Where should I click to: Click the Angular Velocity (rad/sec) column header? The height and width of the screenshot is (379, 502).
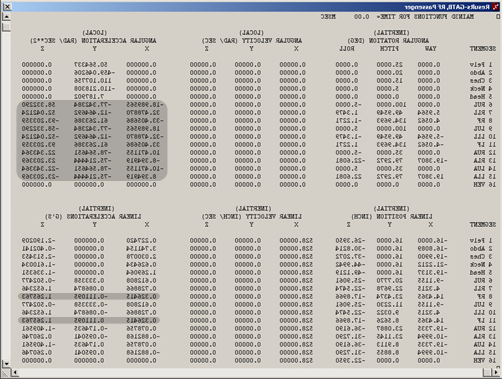tap(252, 41)
